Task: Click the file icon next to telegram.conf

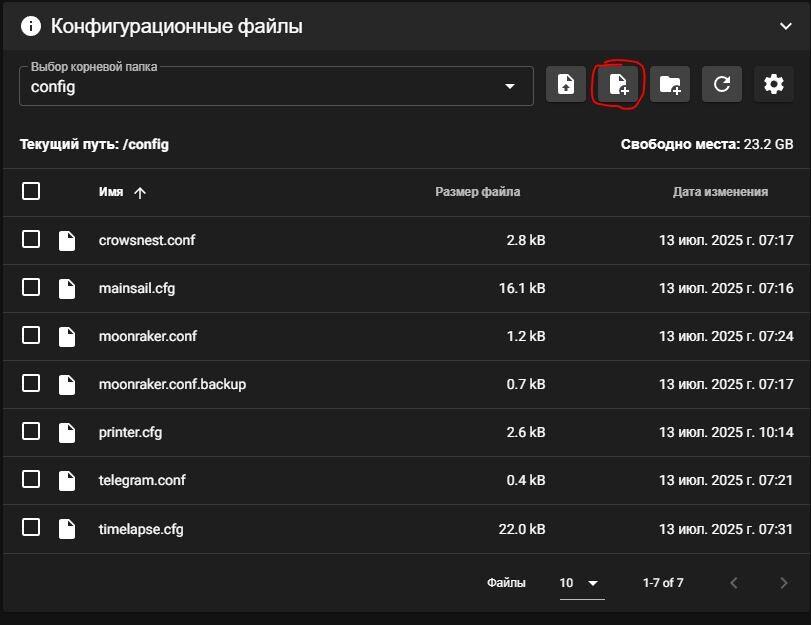Action: click(67, 480)
